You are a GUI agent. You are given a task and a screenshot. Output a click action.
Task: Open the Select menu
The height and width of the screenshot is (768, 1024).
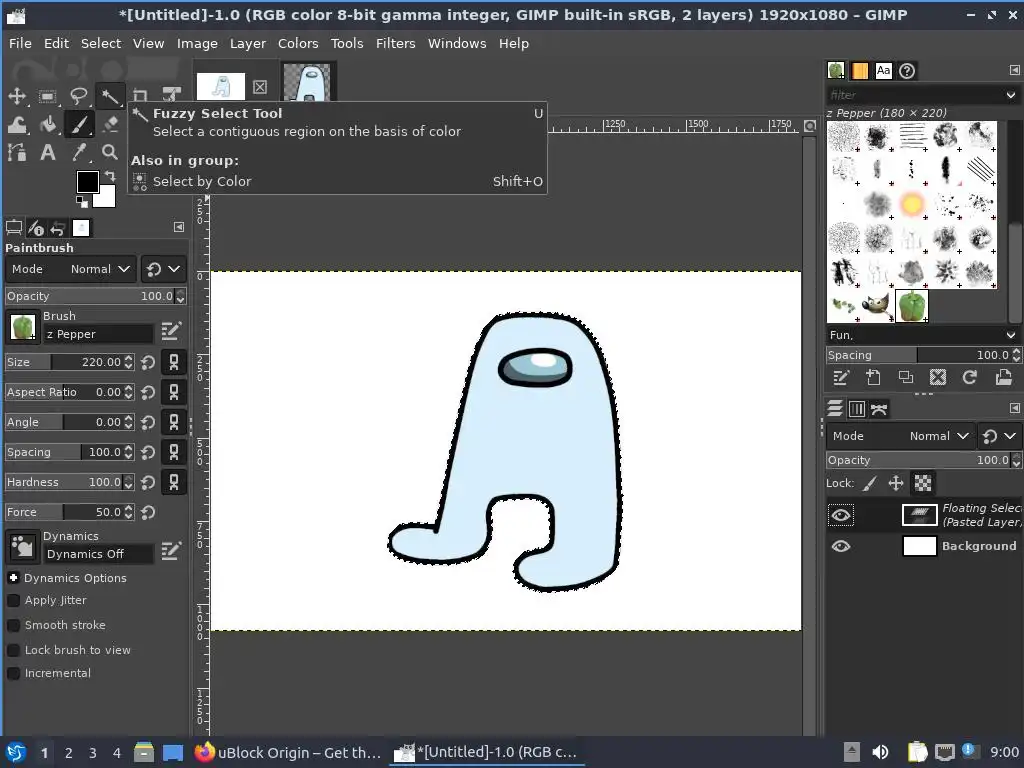(101, 44)
